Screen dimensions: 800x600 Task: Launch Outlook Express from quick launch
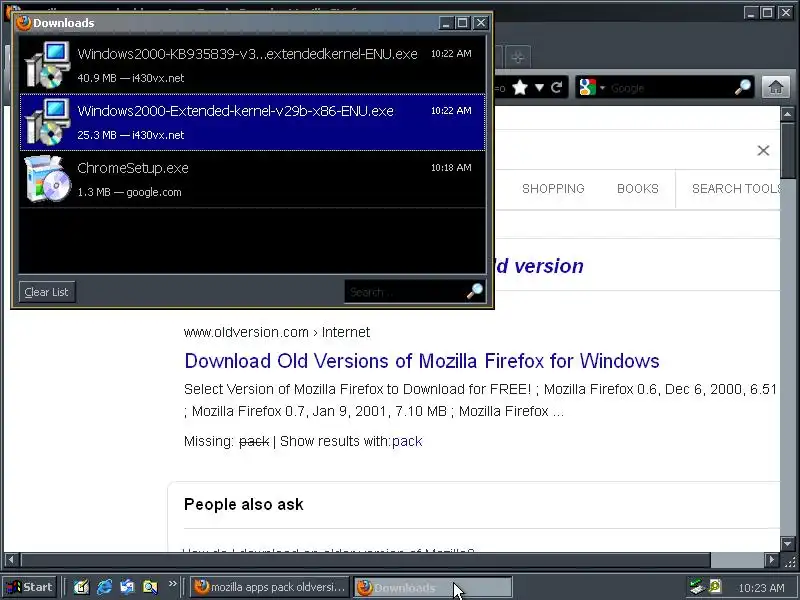[127, 587]
